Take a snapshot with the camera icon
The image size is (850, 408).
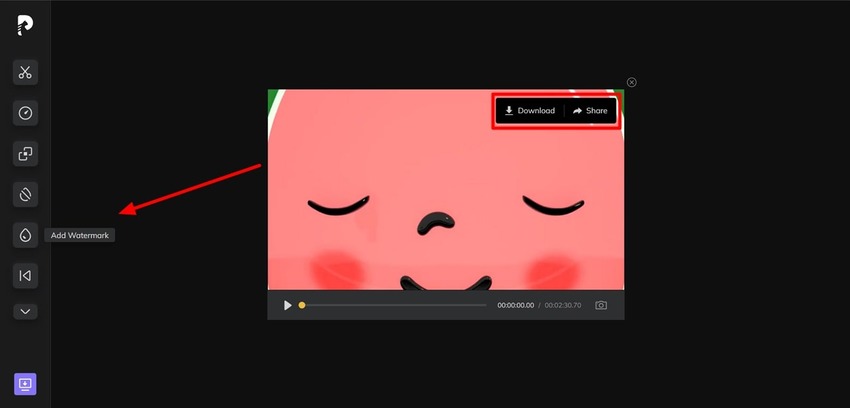point(601,305)
